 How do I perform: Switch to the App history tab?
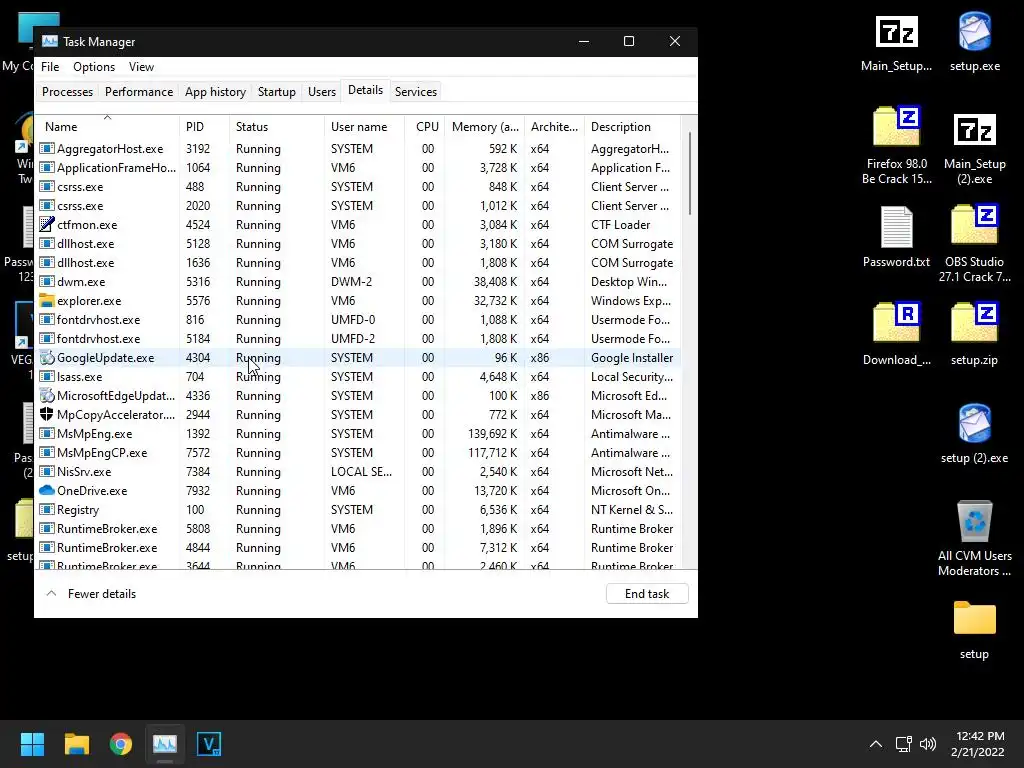coord(216,92)
